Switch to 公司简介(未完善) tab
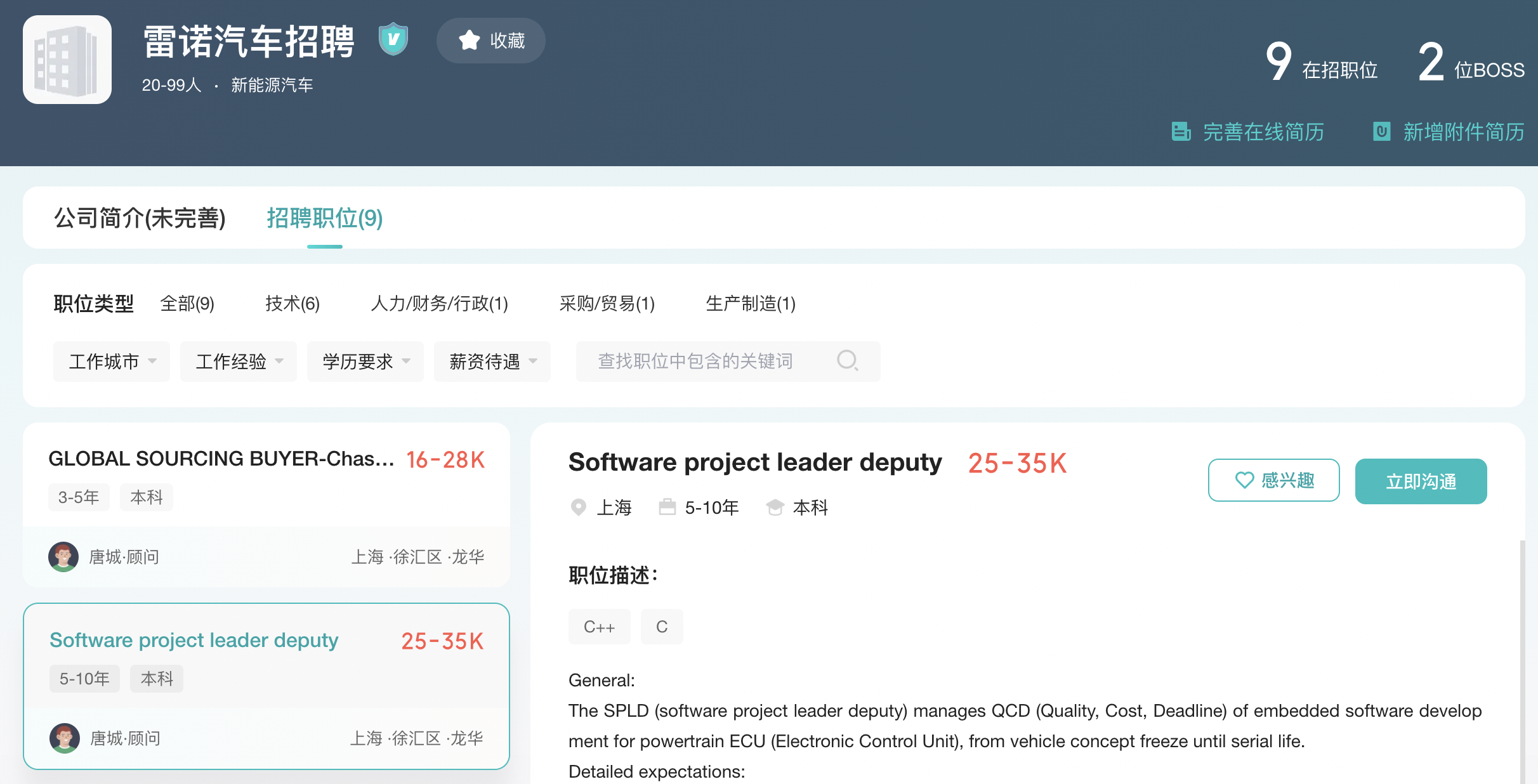The width and height of the screenshot is (1538, 784). click(140, 218)
